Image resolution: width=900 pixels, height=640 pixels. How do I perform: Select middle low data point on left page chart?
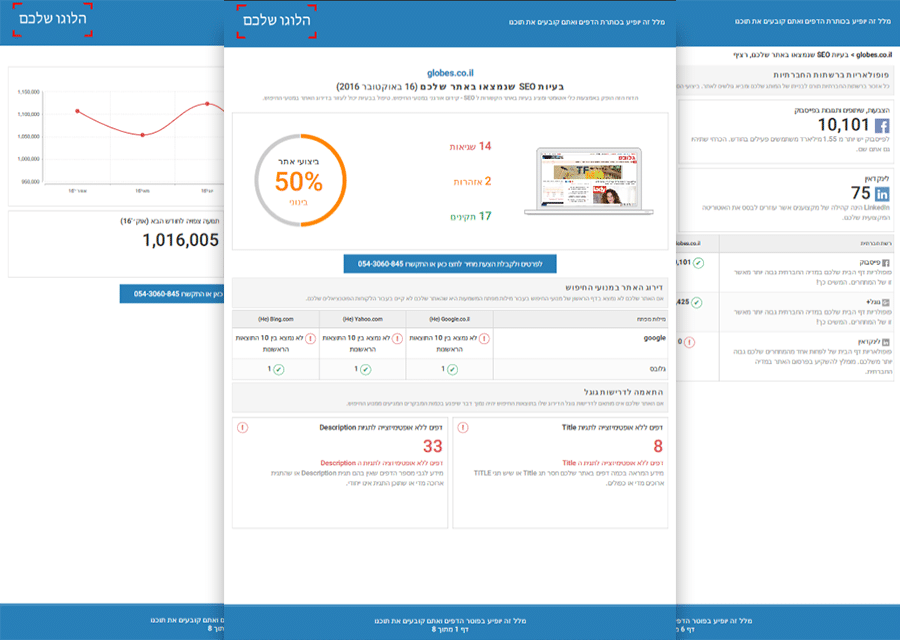coord(143,135)
